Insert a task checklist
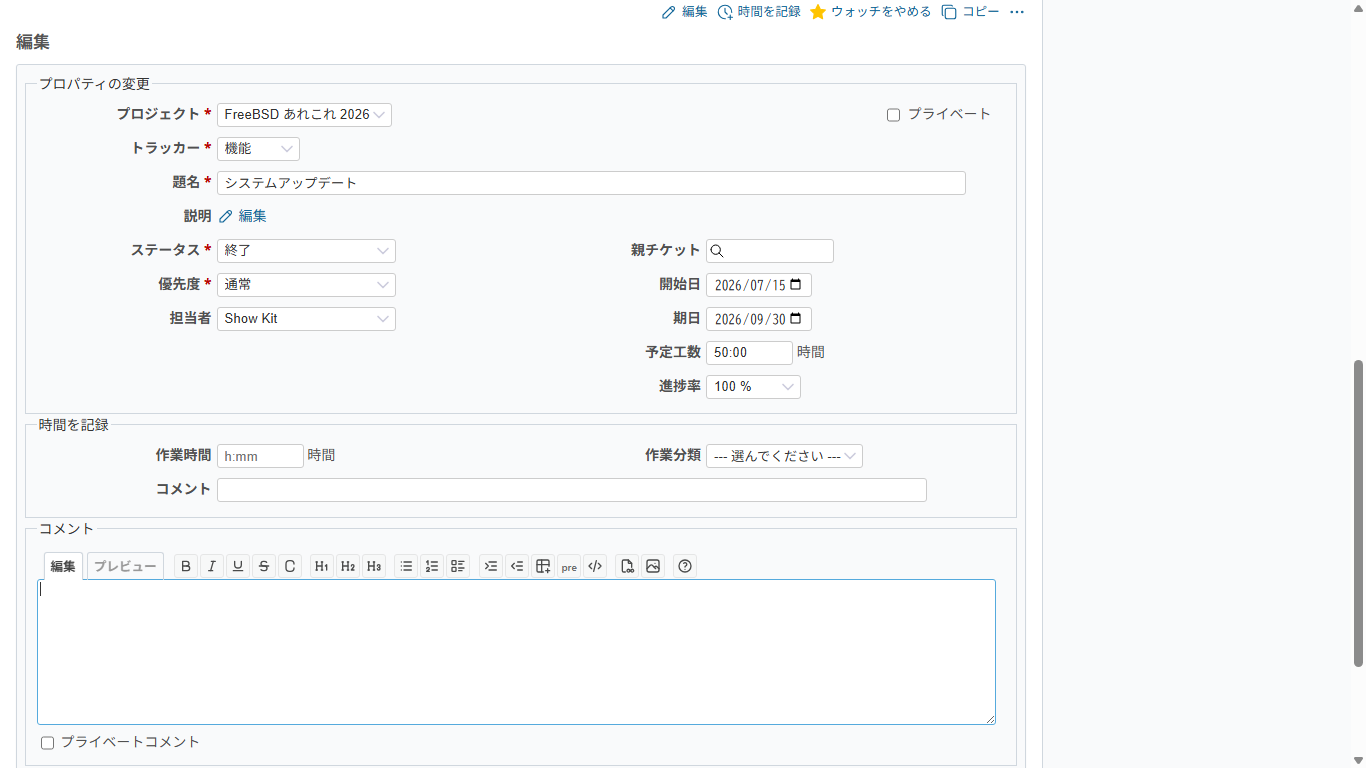 point(458,566)
